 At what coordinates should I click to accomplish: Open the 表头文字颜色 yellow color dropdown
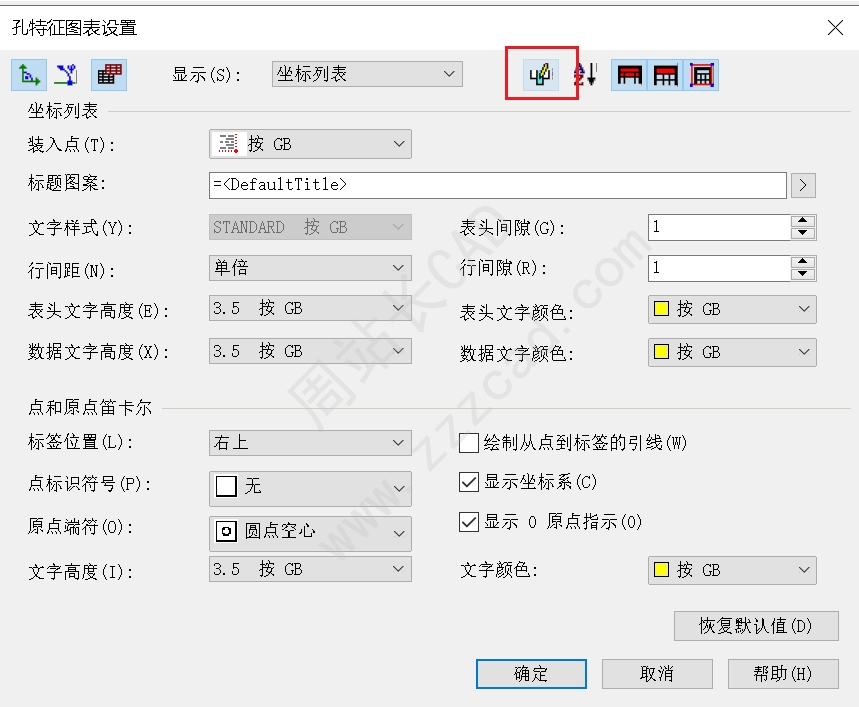coord(732,310)
